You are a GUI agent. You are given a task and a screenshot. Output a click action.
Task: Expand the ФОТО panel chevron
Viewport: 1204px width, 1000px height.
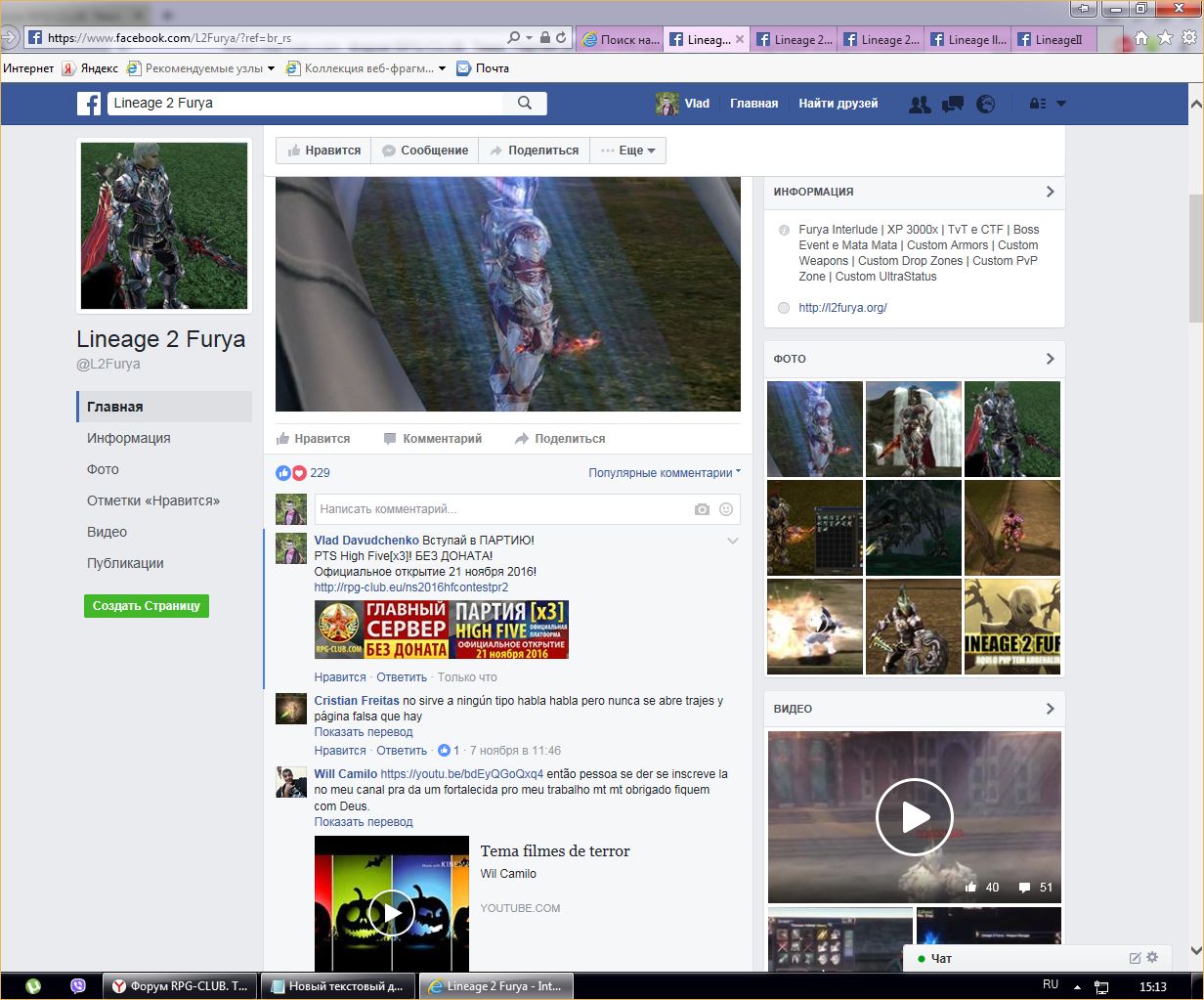click(1051, 359)
